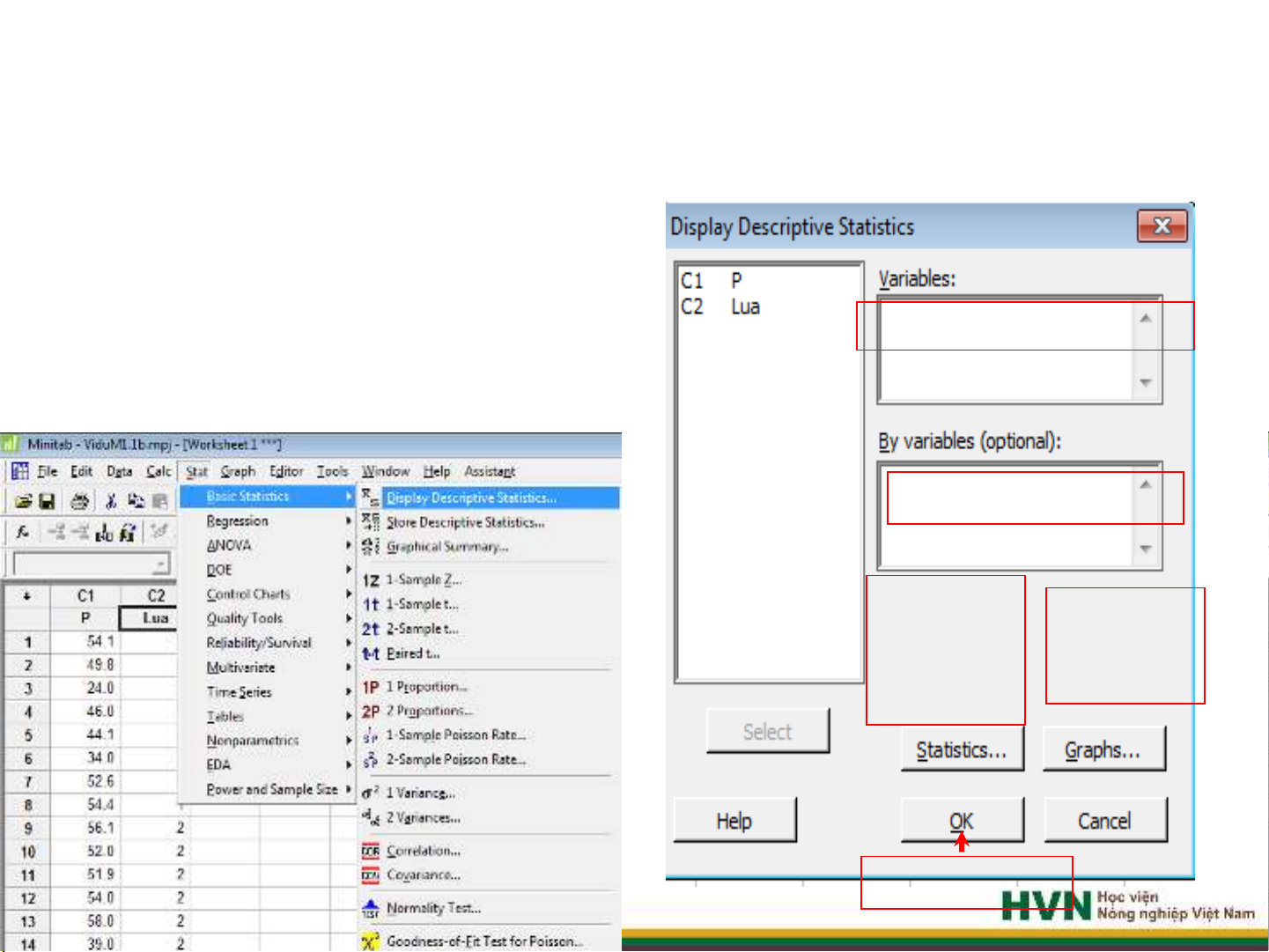Click the Open Project folder icon
This screenshot has height=952, width=1269.
coord(24,501)
